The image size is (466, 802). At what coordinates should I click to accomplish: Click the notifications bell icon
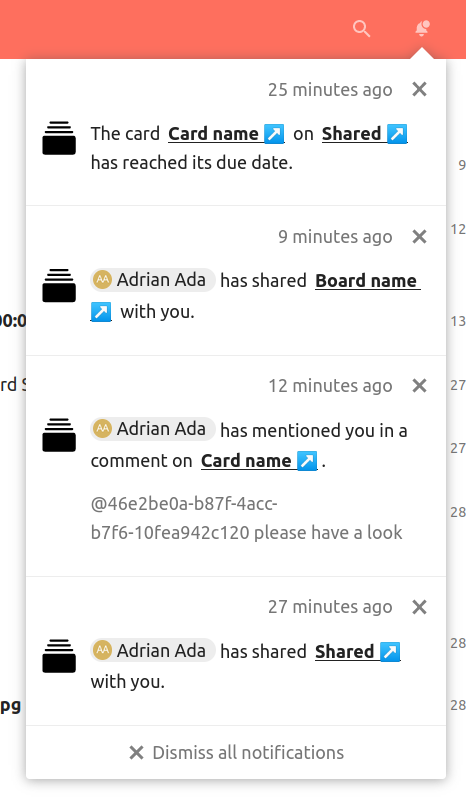point(421,29)
